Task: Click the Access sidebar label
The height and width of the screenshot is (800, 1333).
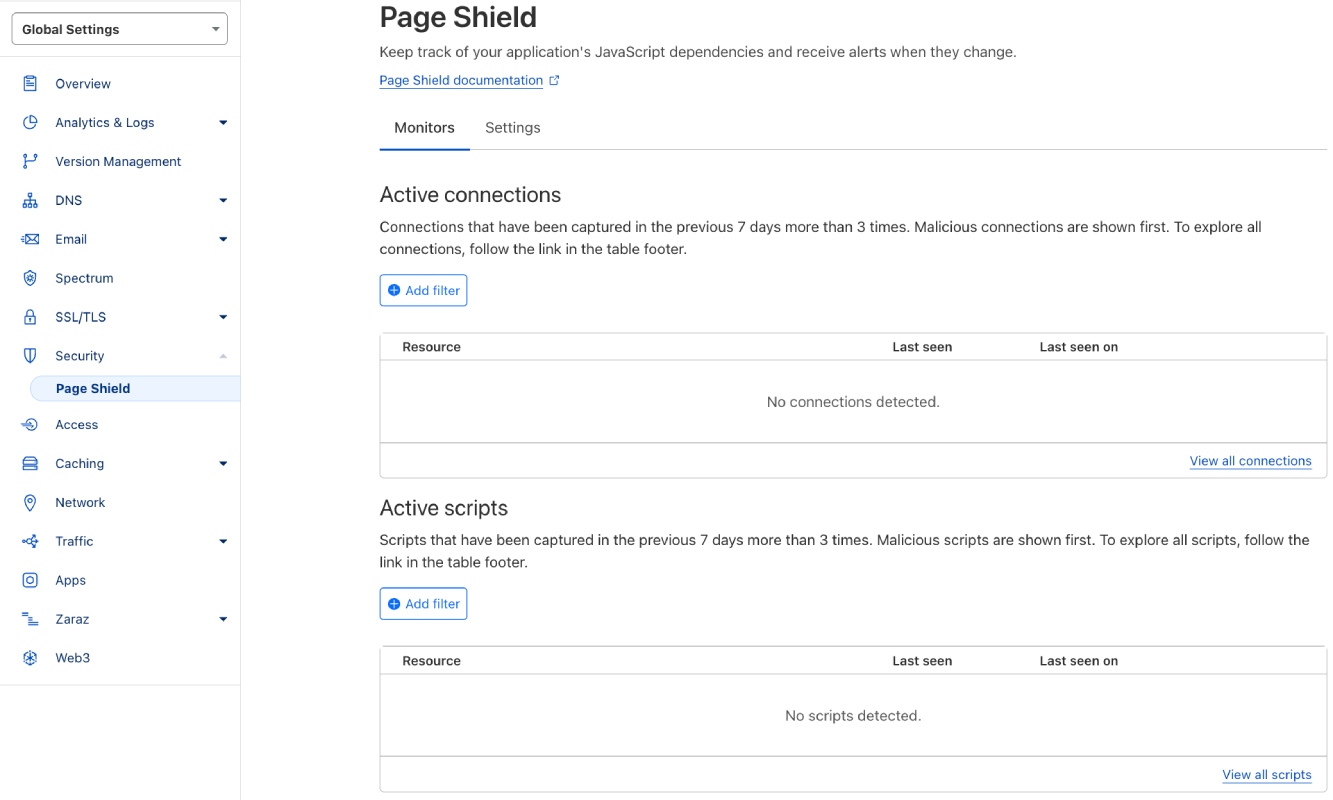Action: point(77,425)
